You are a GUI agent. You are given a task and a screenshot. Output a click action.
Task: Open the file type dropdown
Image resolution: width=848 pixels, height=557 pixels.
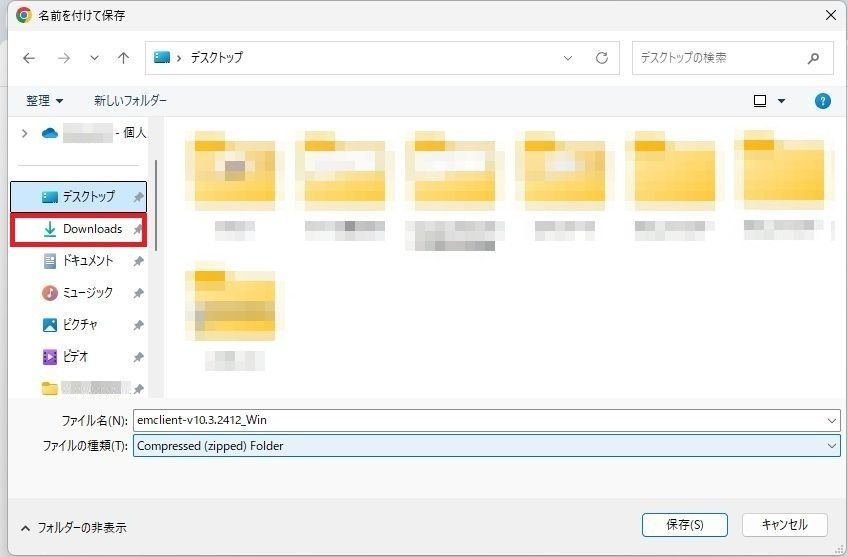point(831,446)
